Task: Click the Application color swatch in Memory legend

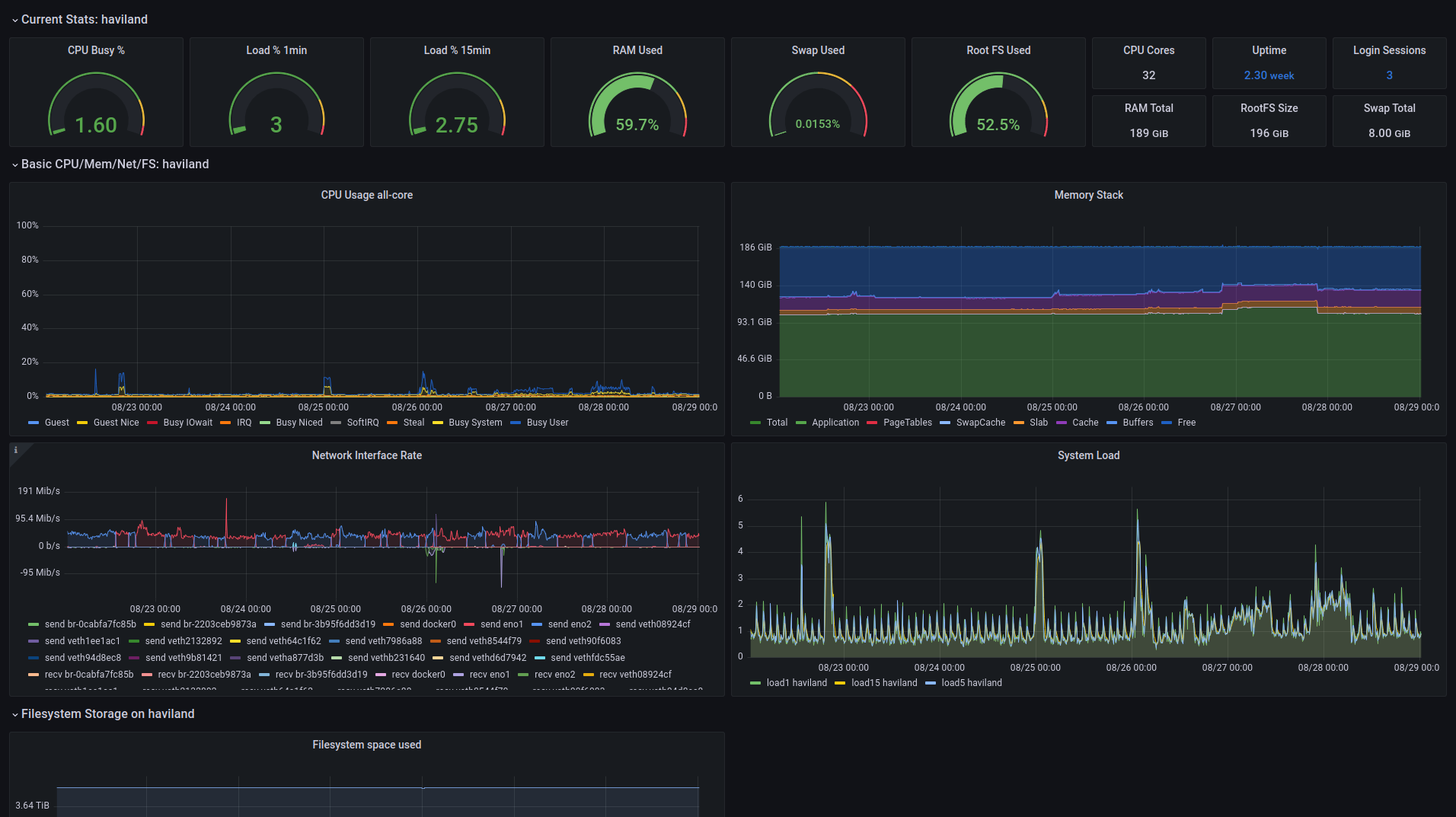Action: (800, 423)
